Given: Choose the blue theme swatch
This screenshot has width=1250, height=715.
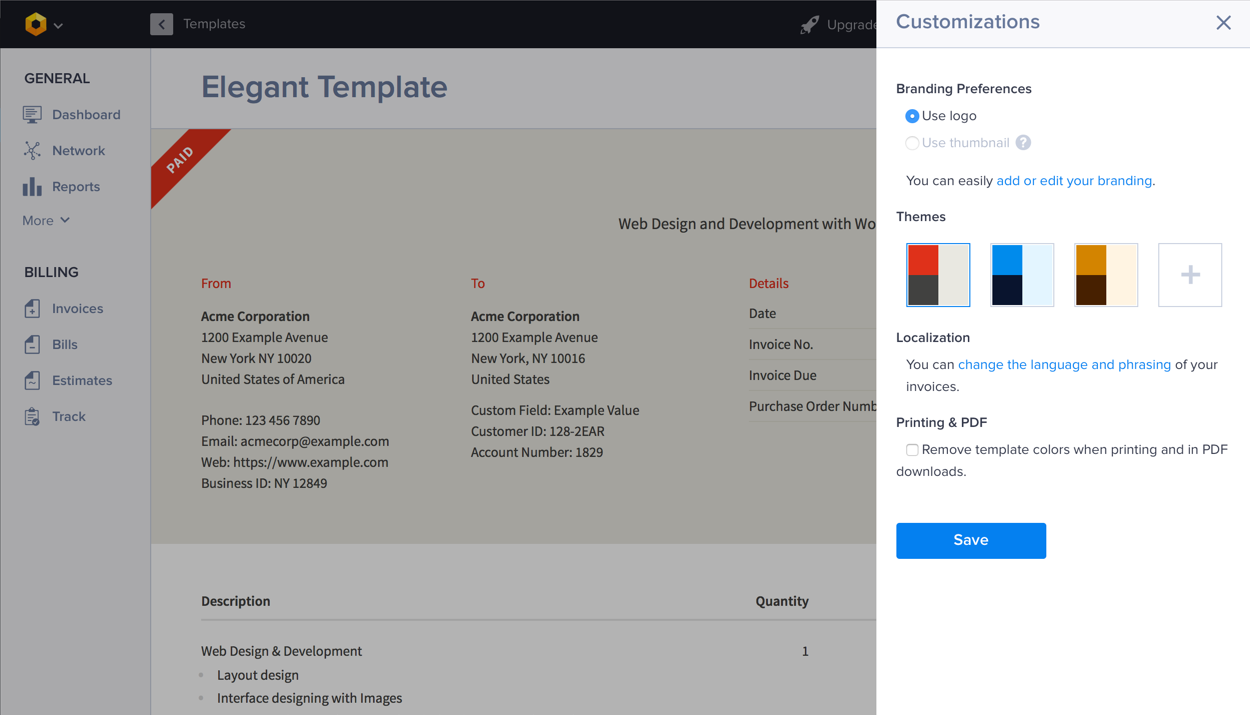Looking at the screenshot, I should (1022, 275).
